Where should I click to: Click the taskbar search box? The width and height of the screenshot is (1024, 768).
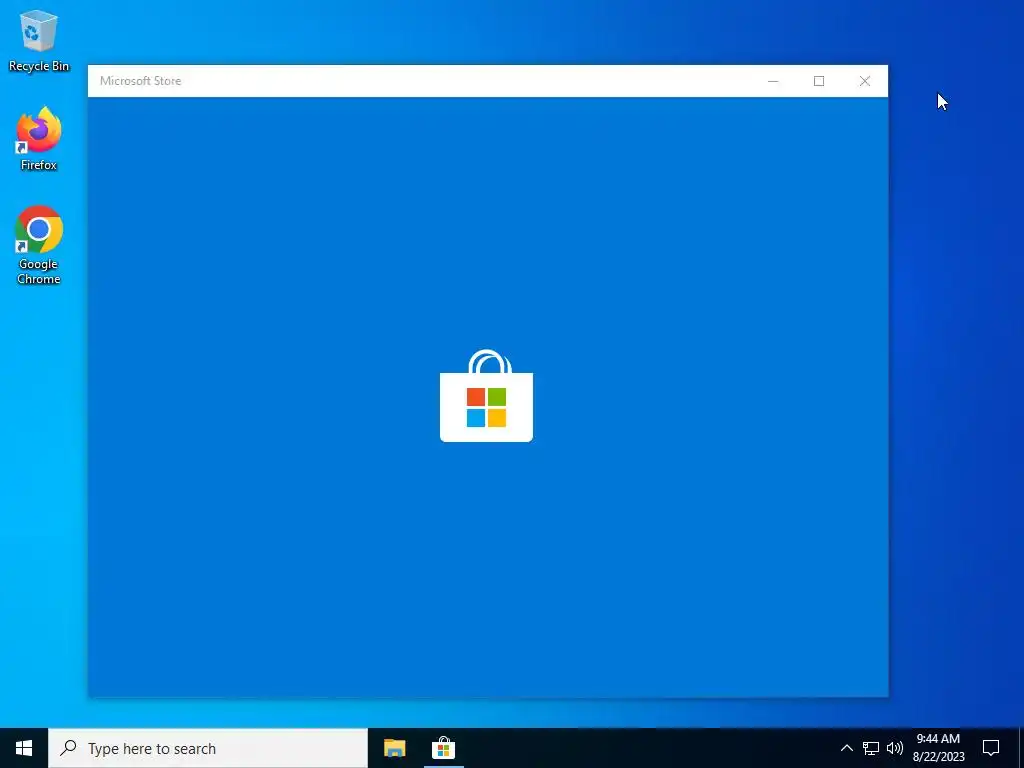(208, 748)
